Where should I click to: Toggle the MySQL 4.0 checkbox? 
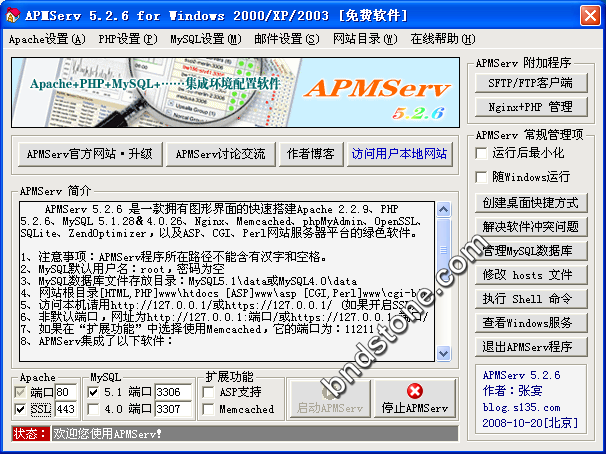pos(93,409)
